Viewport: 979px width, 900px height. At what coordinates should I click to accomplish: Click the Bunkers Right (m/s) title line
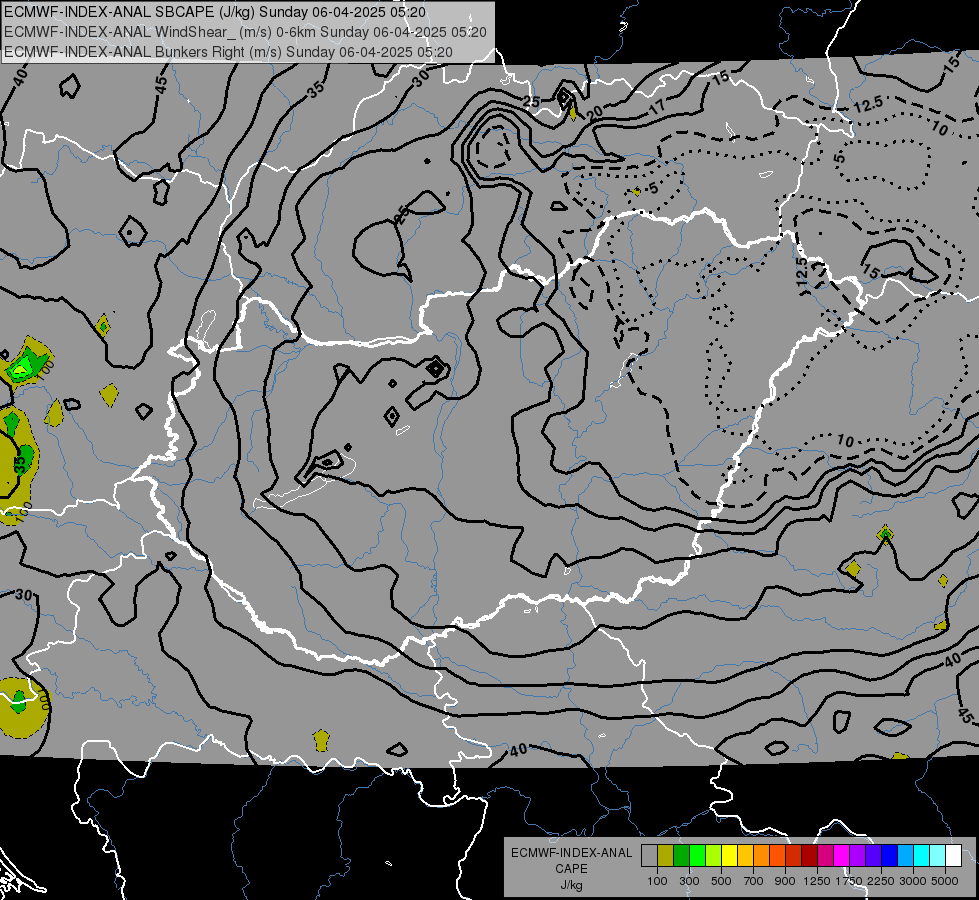pyautogui.click(x=229, y=52)
